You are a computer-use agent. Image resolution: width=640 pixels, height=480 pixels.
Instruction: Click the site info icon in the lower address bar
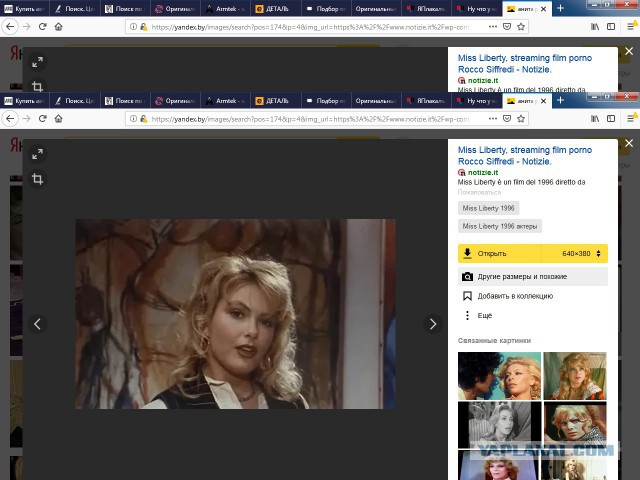pos(133,119)
